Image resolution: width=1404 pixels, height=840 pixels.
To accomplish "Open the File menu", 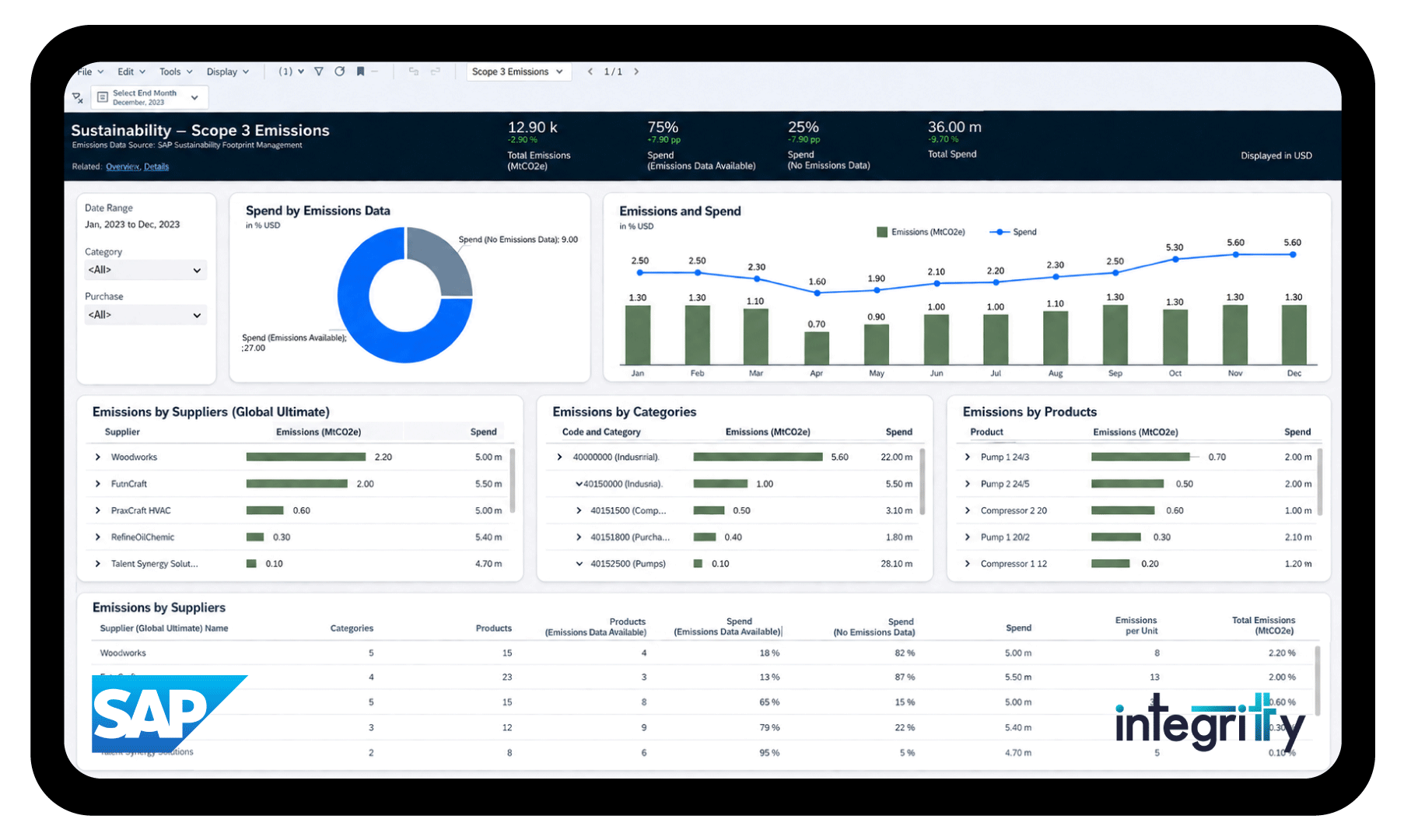I will point(90,72).
